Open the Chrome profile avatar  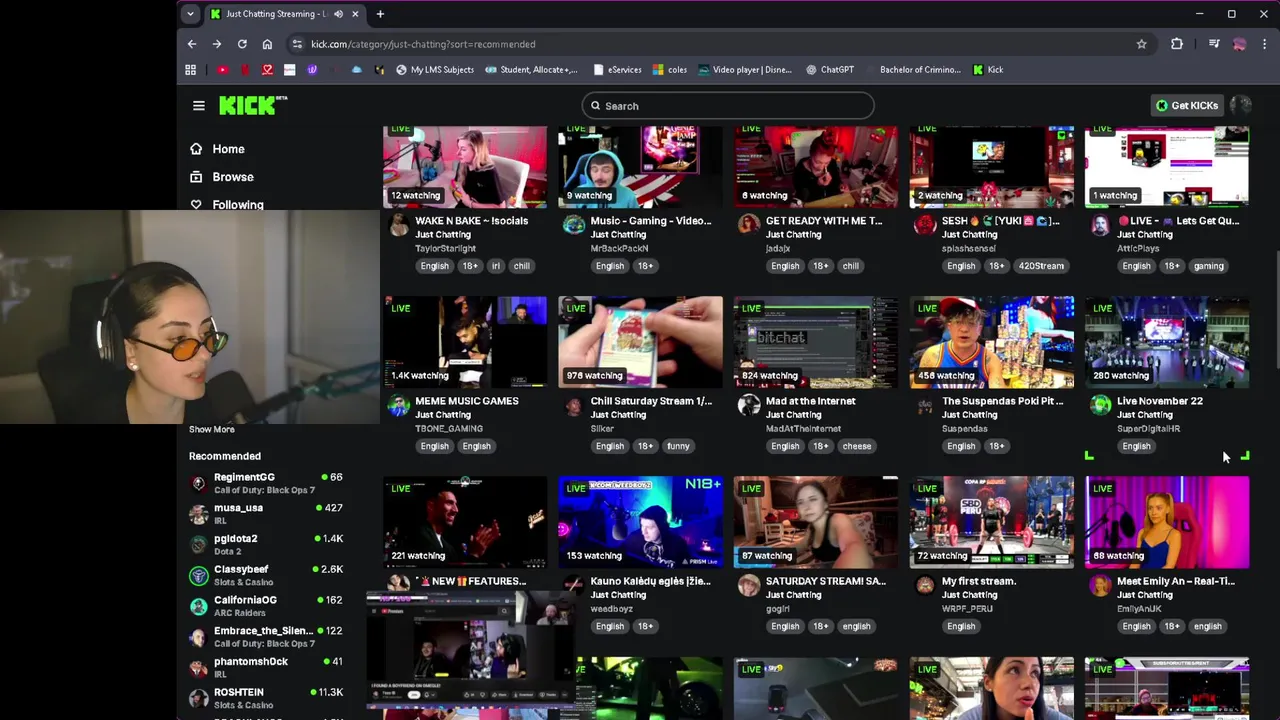tap(1240, 44)
